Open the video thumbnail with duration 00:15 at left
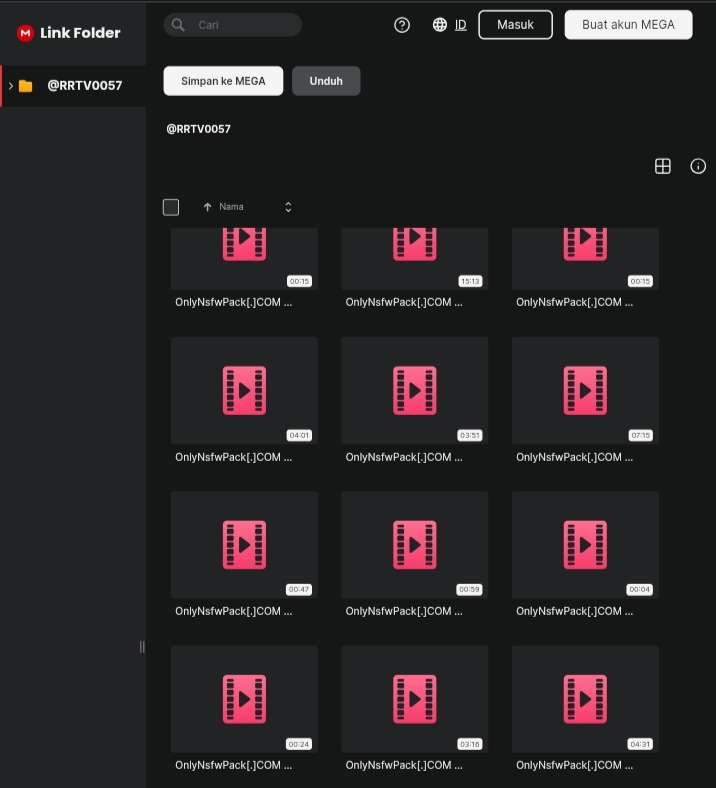The height and width of the screenshot is (788, 716). 244,258
